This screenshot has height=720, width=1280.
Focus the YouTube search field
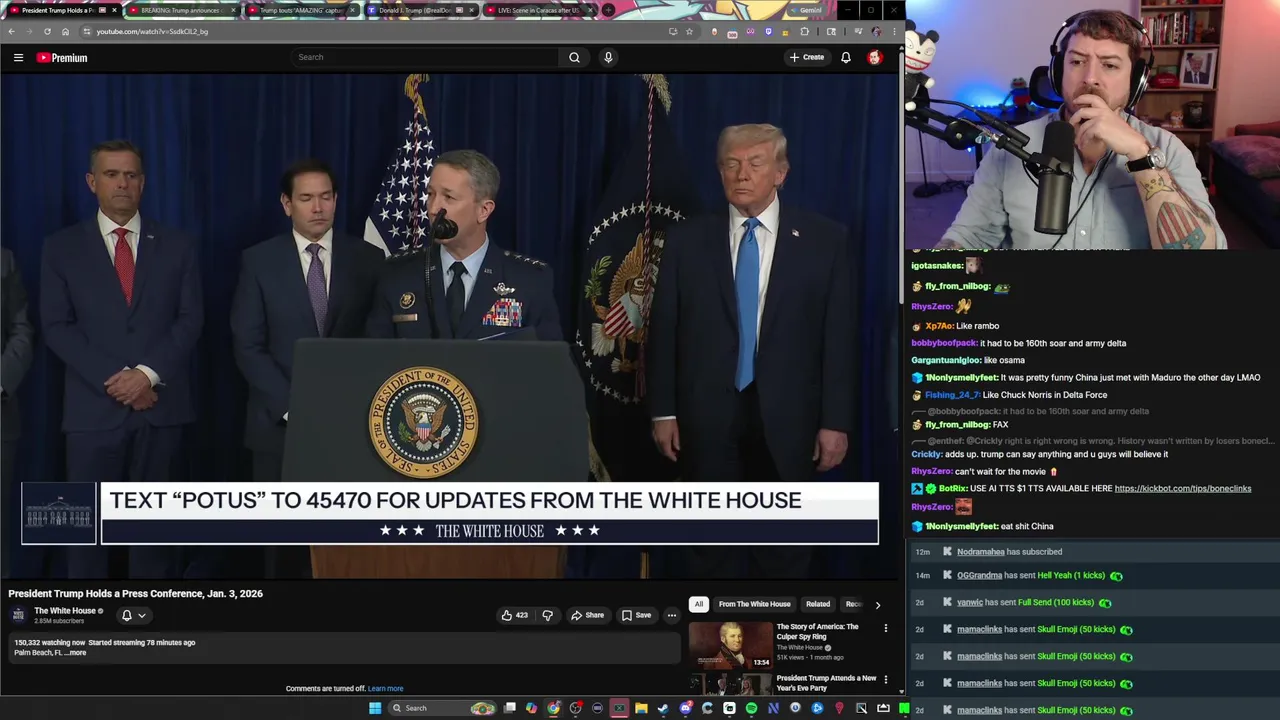coord(425,57)
